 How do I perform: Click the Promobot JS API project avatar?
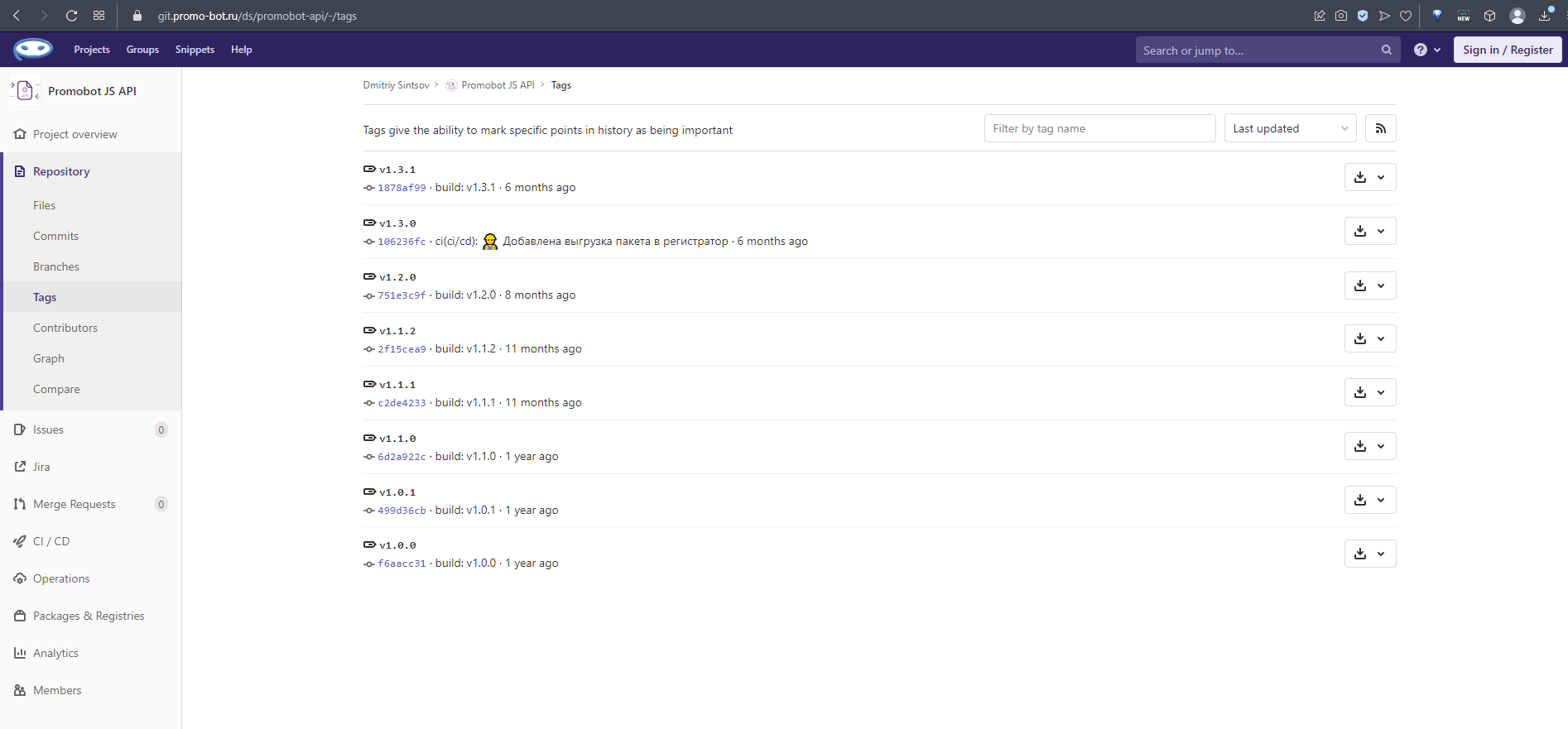[x=25, y=91]
